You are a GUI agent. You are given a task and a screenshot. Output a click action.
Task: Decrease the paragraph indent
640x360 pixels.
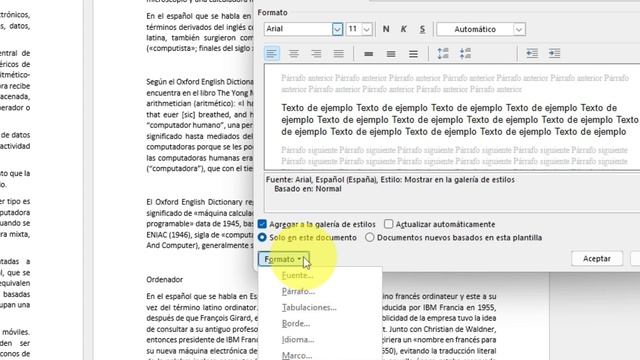[x=532, y=53]
